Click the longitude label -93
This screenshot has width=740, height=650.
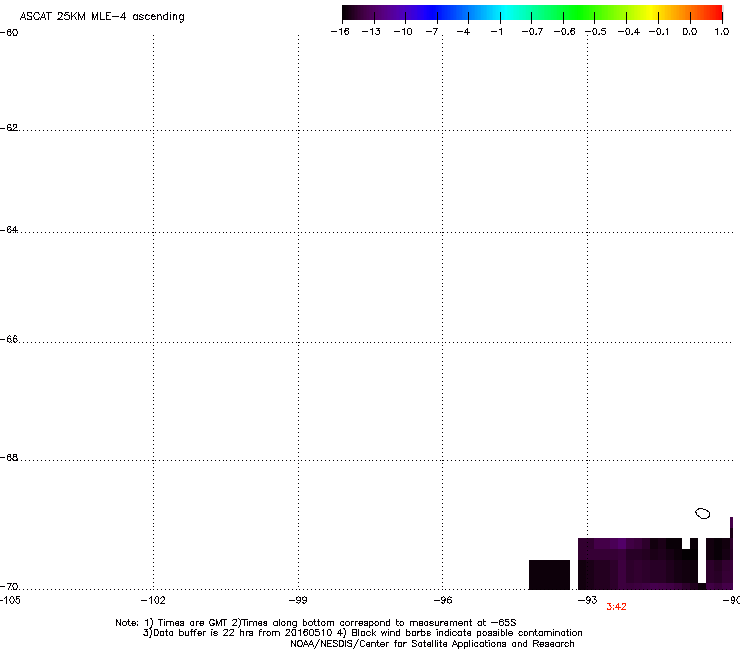point(588,600)
